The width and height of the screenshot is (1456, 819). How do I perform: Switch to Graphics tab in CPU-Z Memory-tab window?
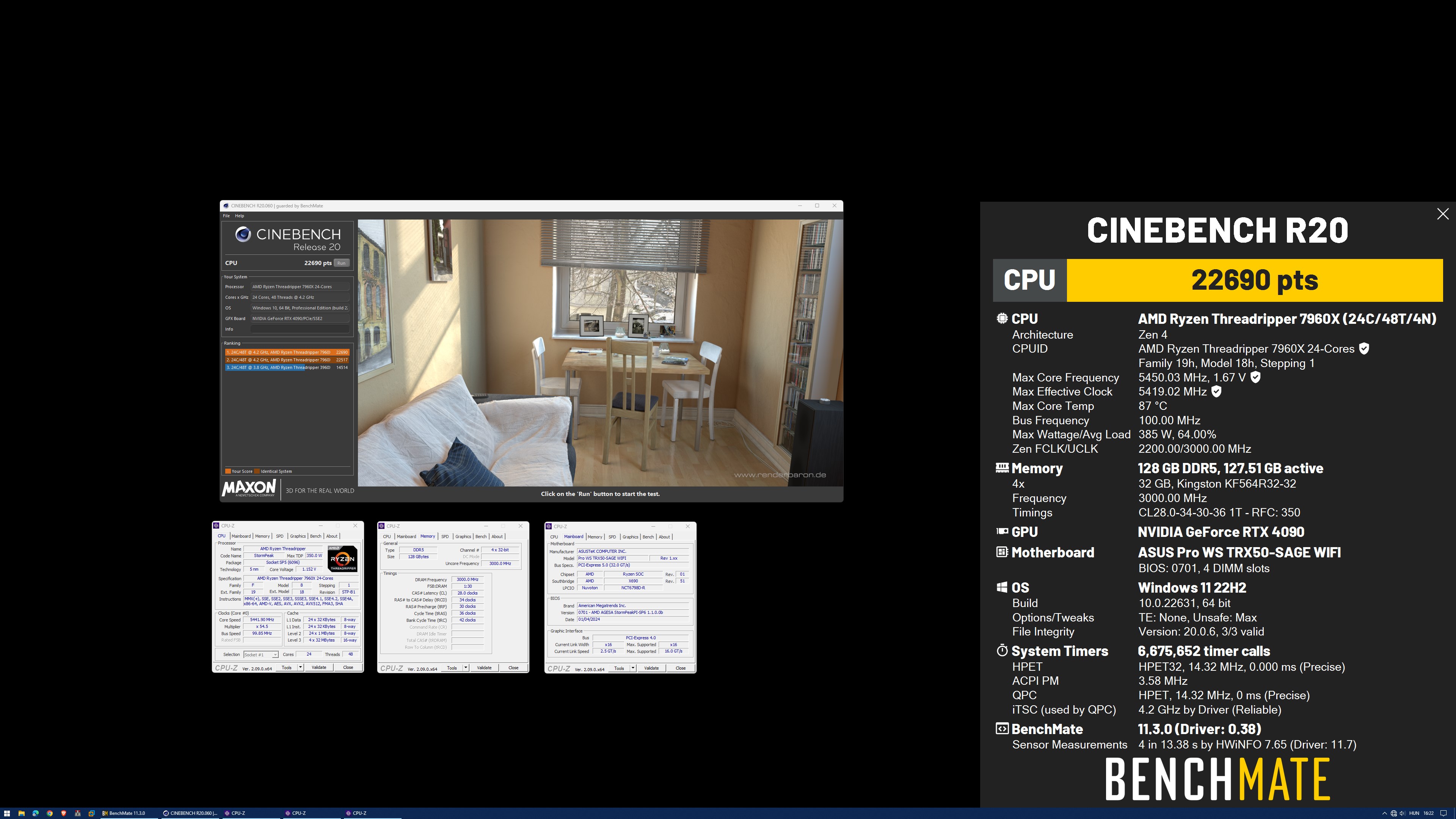[463, 537]
